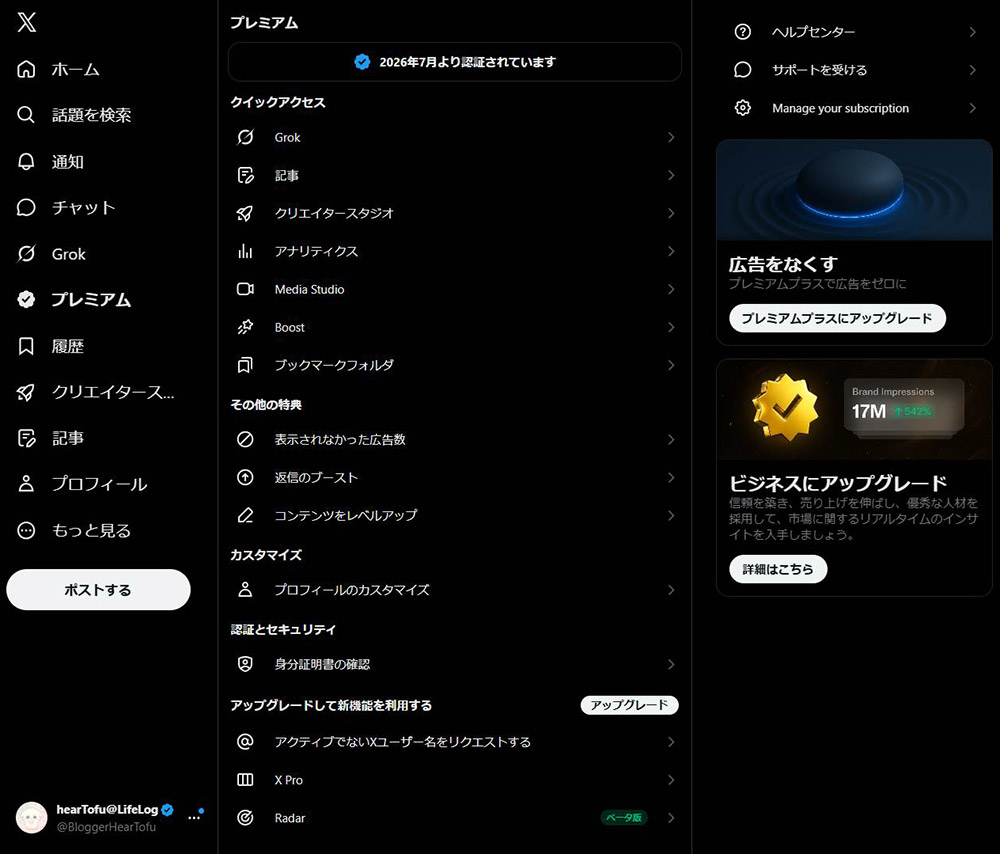Click the ヘルプセンター question mark icon
Screen dimensions: 1000x854
pyautogui.click(x=742, y=32)
